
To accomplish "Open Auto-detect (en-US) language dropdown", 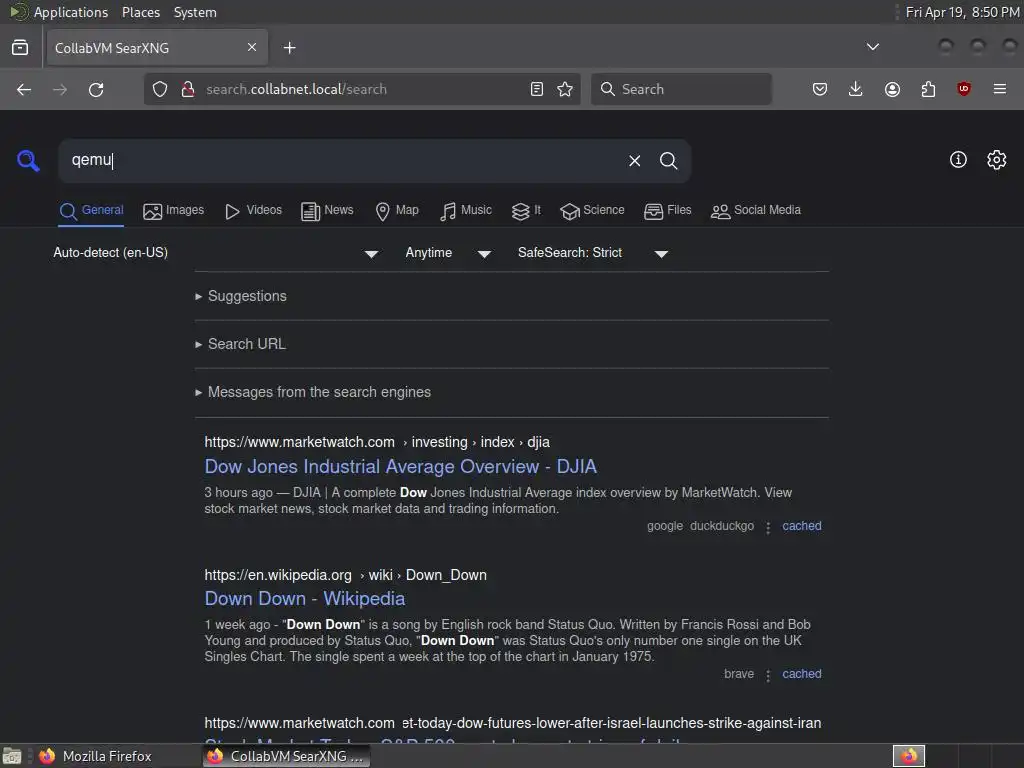I will [216, 253].
